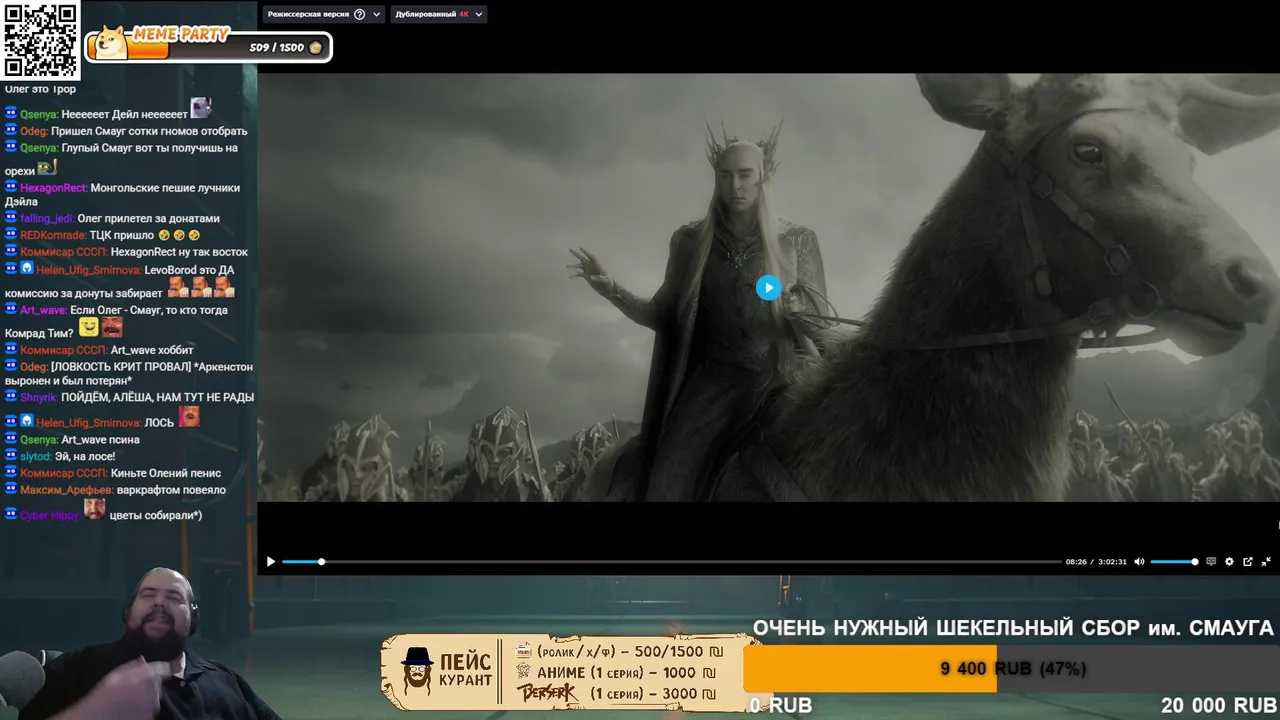Select the chat username Максим_Арефьев
Image resolution: width=1280 pixels, height=720 pixels.
pyautogui.click(x=67, y=490)
